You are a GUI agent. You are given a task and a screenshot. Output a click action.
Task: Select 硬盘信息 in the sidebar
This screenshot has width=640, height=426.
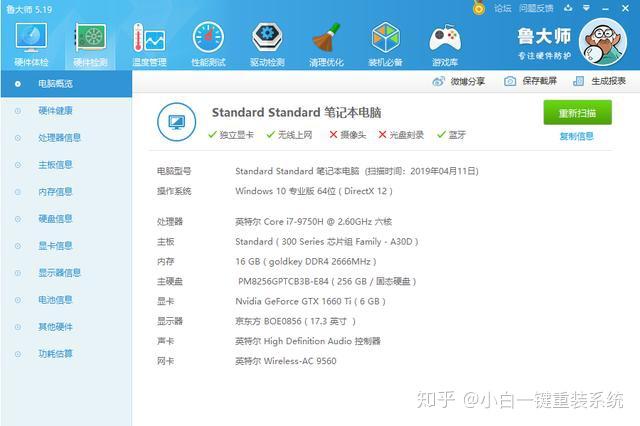coord(55,219)
